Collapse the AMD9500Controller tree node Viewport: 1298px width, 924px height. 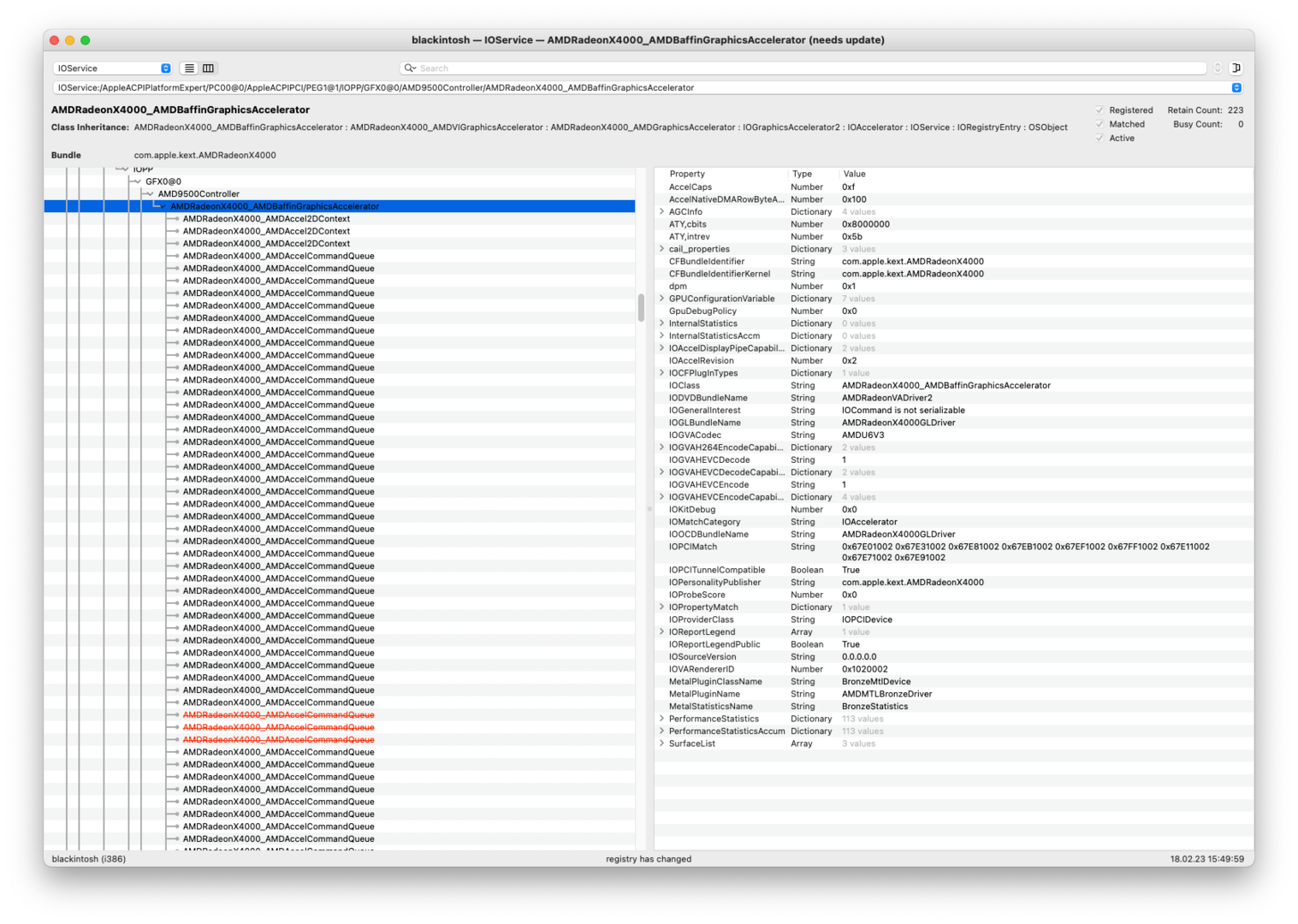coord(149,194)
